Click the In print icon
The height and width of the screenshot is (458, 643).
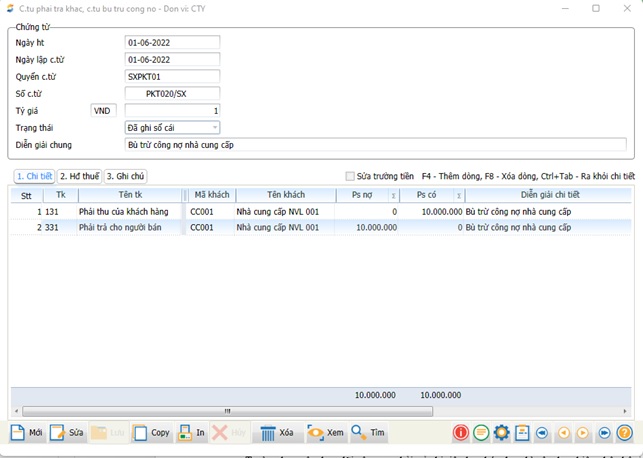coord(191,433)
